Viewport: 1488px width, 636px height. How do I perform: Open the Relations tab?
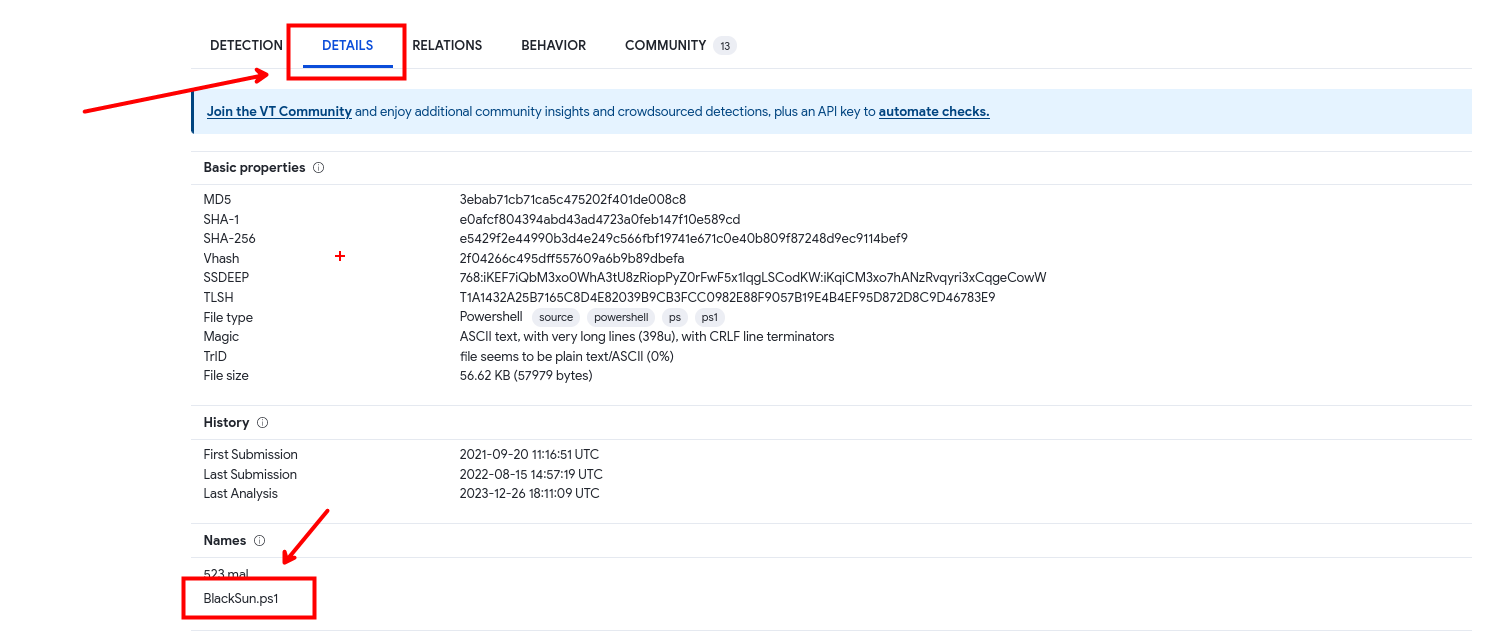447,46
